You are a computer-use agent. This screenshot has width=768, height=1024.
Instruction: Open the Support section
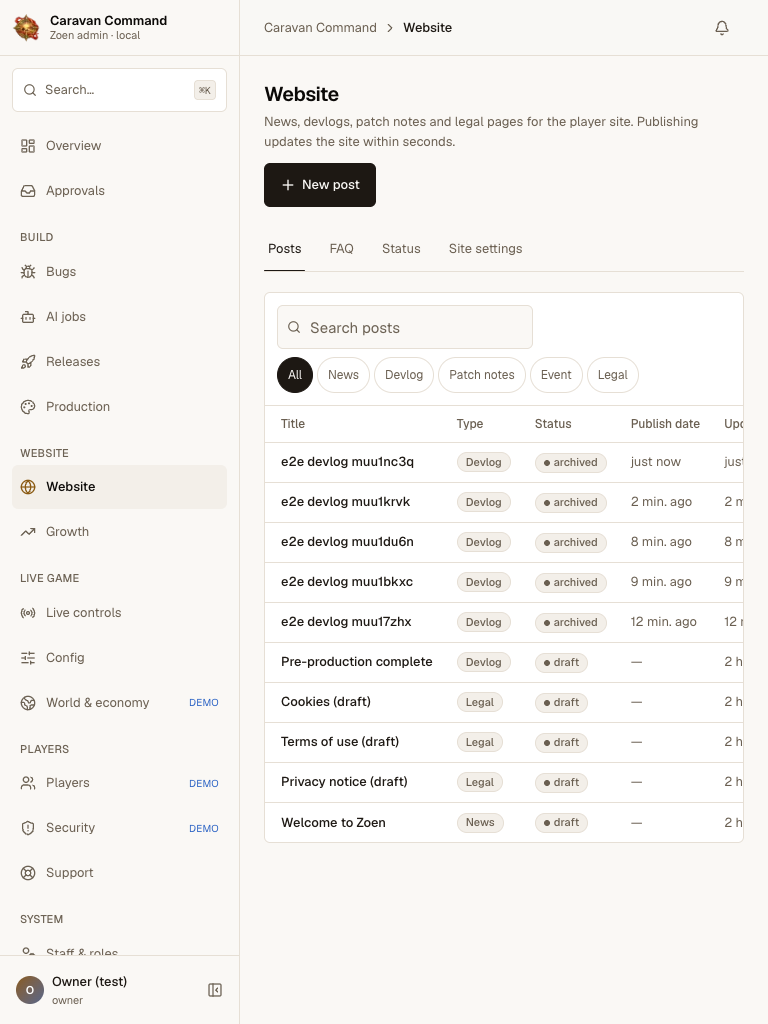pyautogui.click(x=120, y=873)
